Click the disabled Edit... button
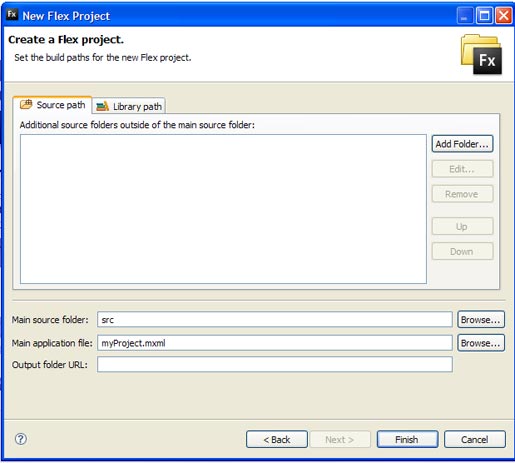515x463 pixels. point(462,169)
